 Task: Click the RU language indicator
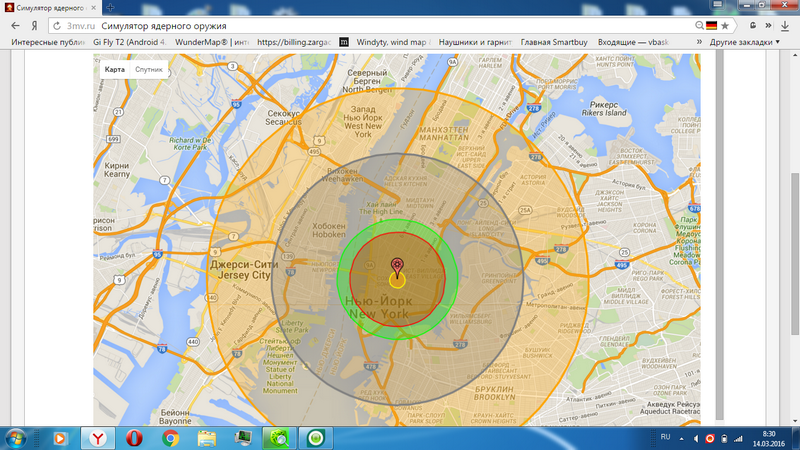[x=665, y=437]
